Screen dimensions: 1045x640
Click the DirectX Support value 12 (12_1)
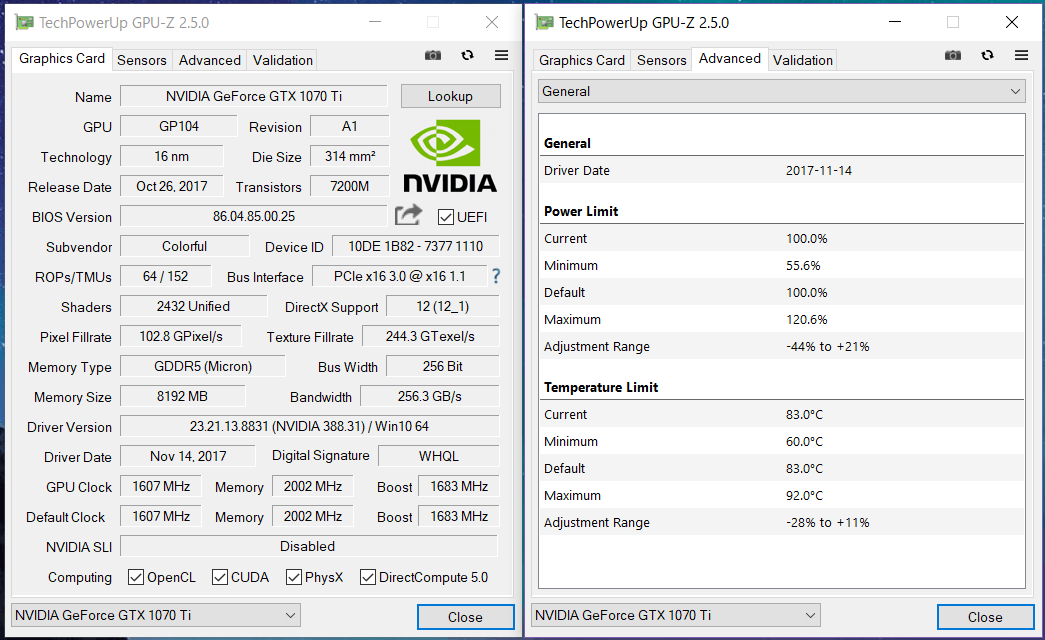[443, 306]
